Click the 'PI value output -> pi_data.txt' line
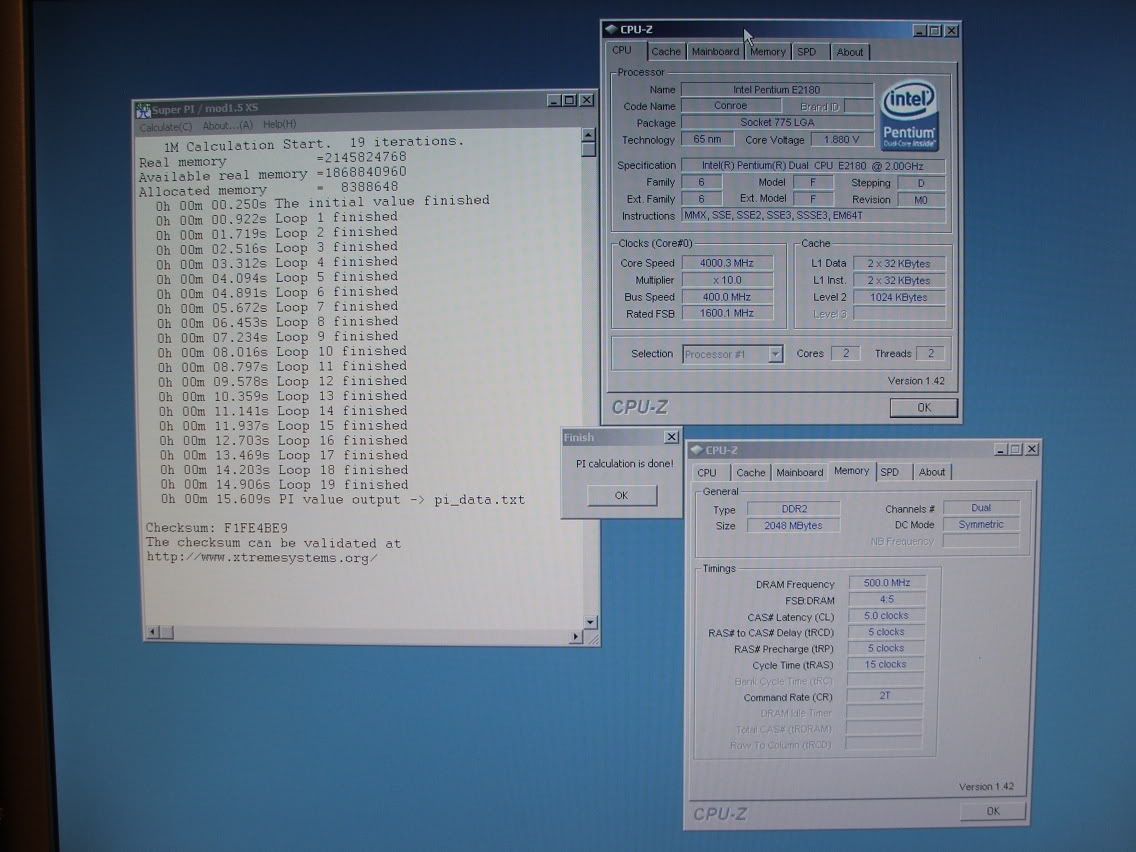1136x852 pixels. pyautogui.click(x=343, y=500)
